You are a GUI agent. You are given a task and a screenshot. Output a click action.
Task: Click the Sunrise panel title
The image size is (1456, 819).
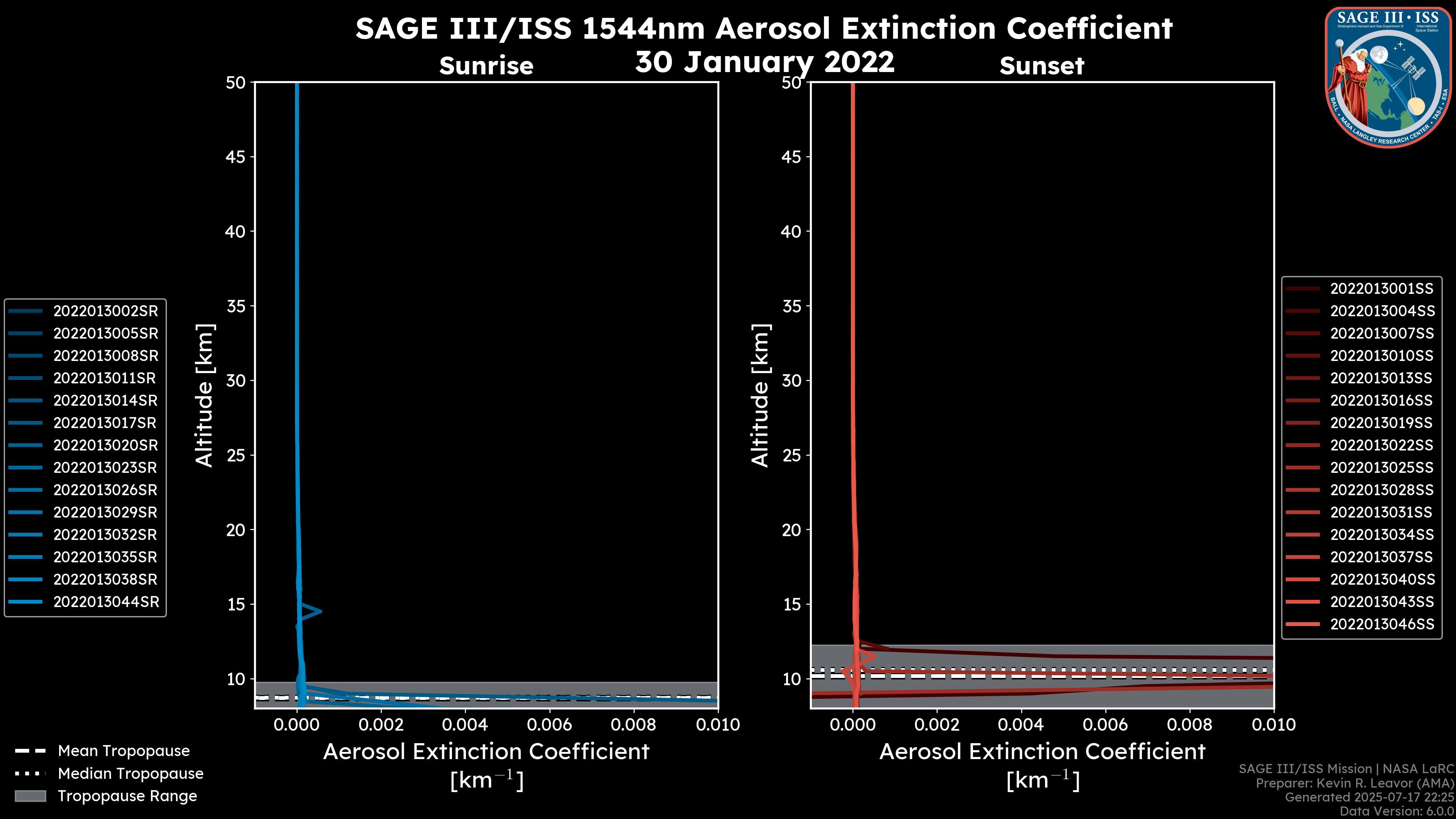click(486, 66)
